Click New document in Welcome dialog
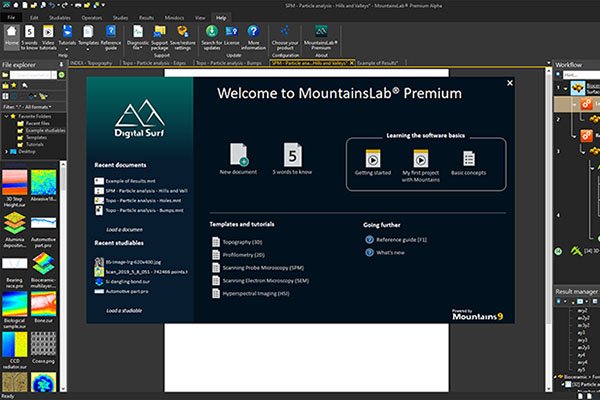Screen dimensions: 600x400 coord(238,158)
